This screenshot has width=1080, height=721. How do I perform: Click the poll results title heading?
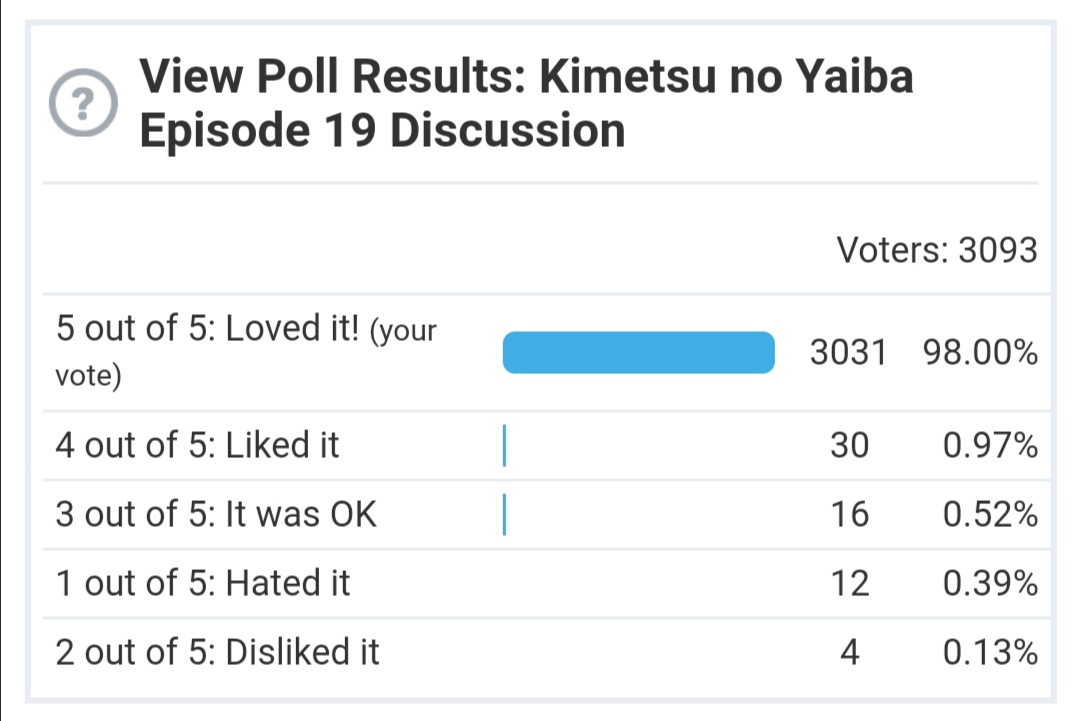(x=526, y=103)
